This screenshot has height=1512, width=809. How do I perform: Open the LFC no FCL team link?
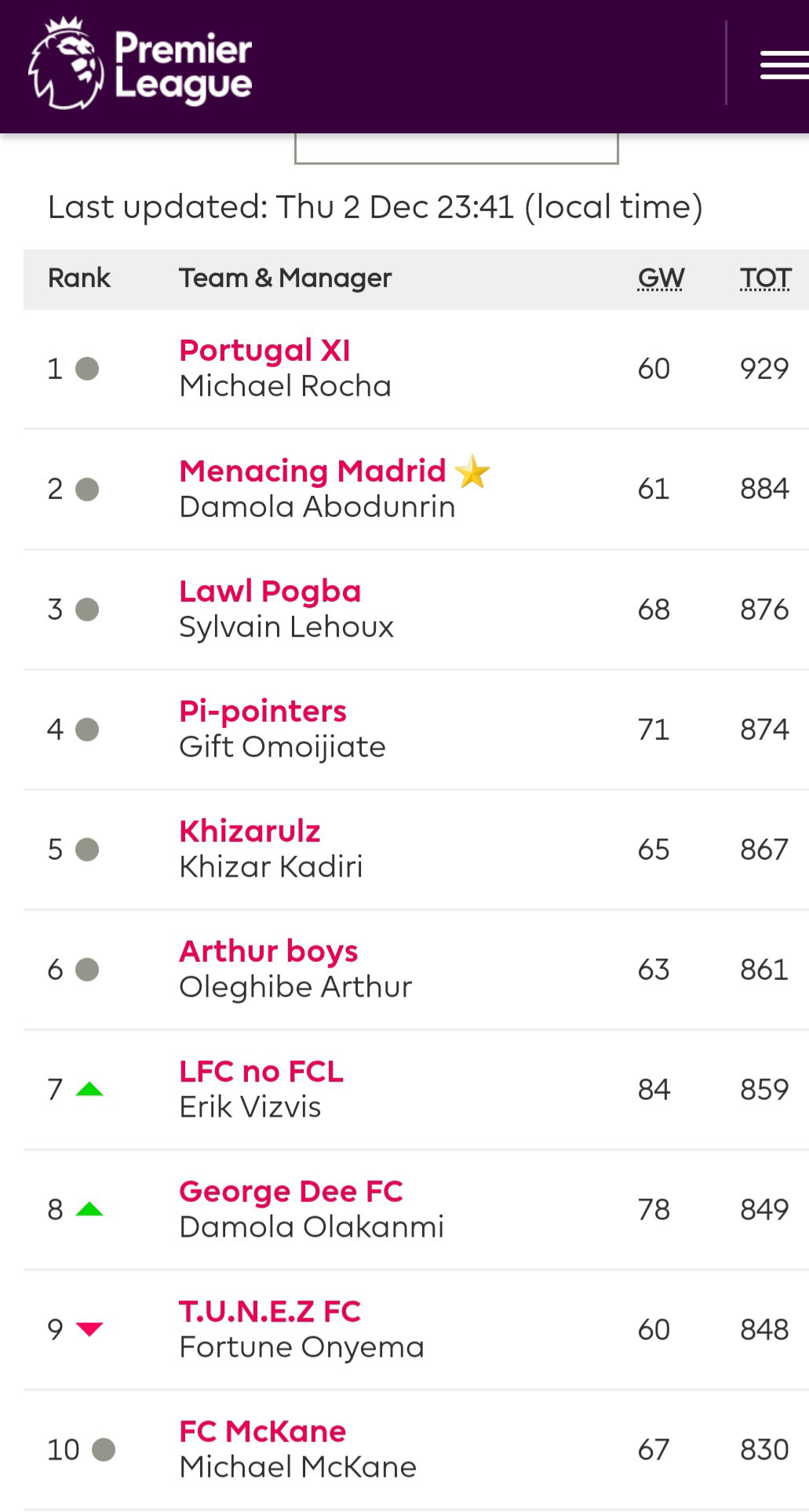coord(261,1071)
